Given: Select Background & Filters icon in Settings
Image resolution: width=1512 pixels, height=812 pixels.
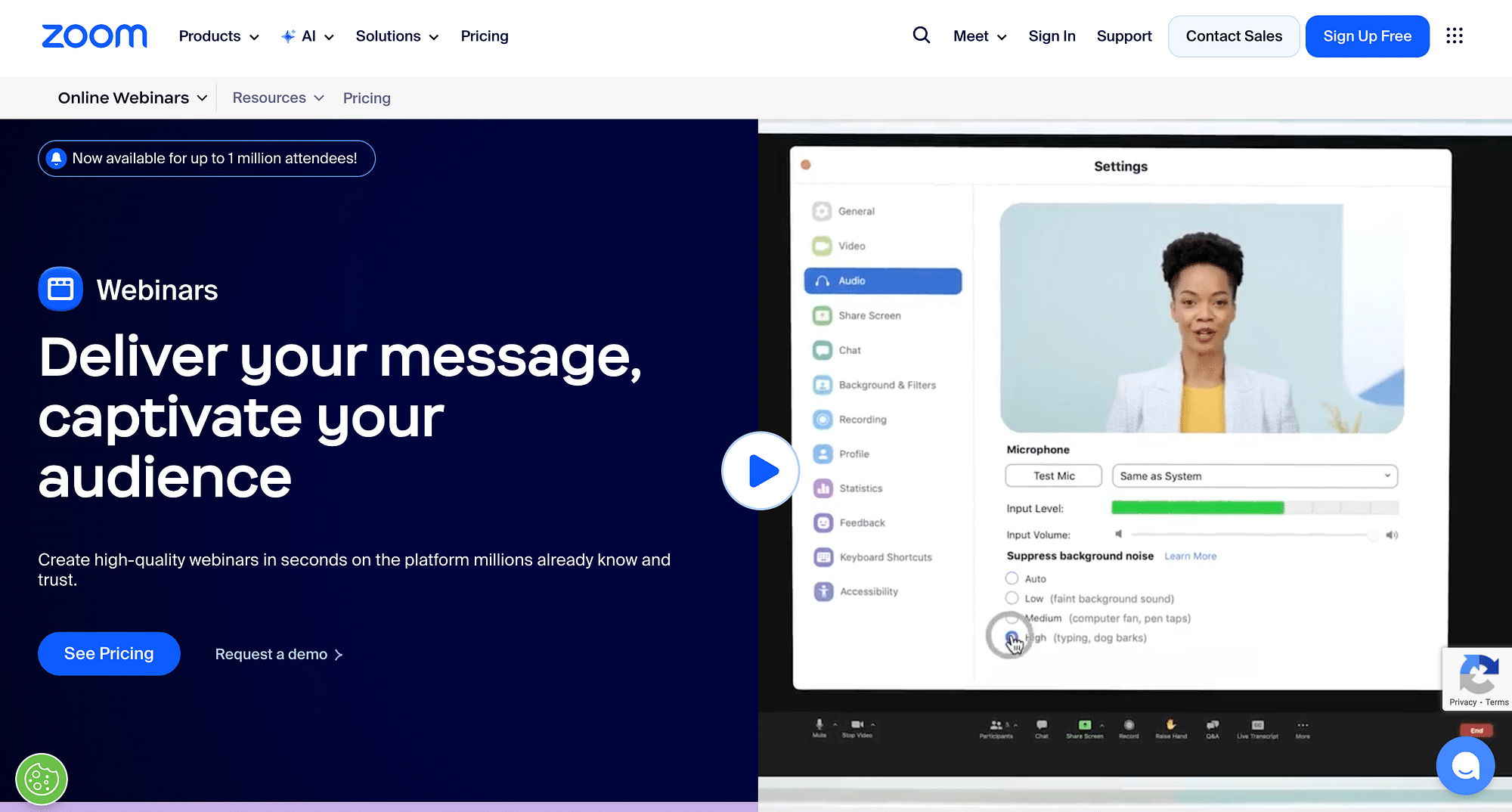Looking at the screenshot, I should tap(823, 385).
